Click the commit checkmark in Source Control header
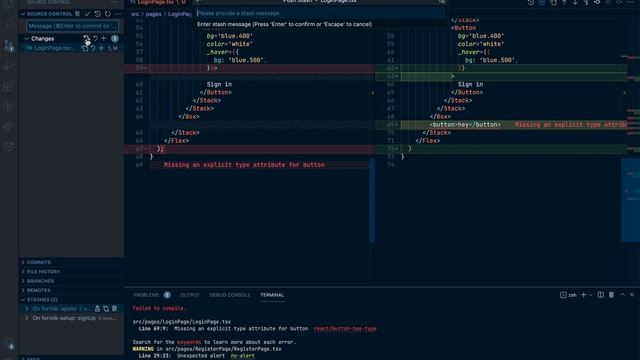This screenshot has width=640, height=360. point(87,14)
